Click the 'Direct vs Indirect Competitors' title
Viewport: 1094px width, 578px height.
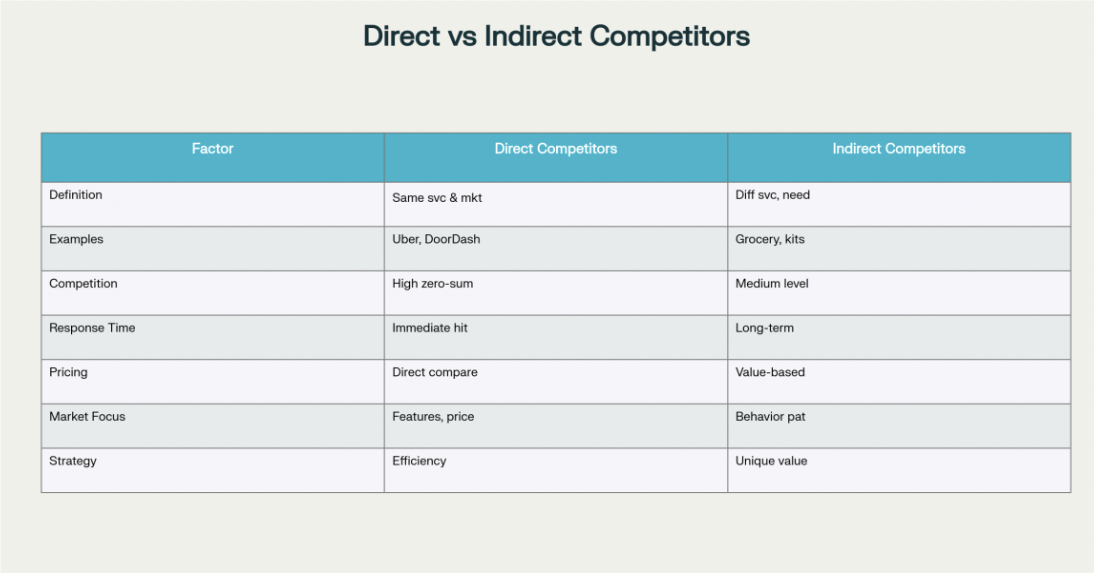[x=556, y=37]
